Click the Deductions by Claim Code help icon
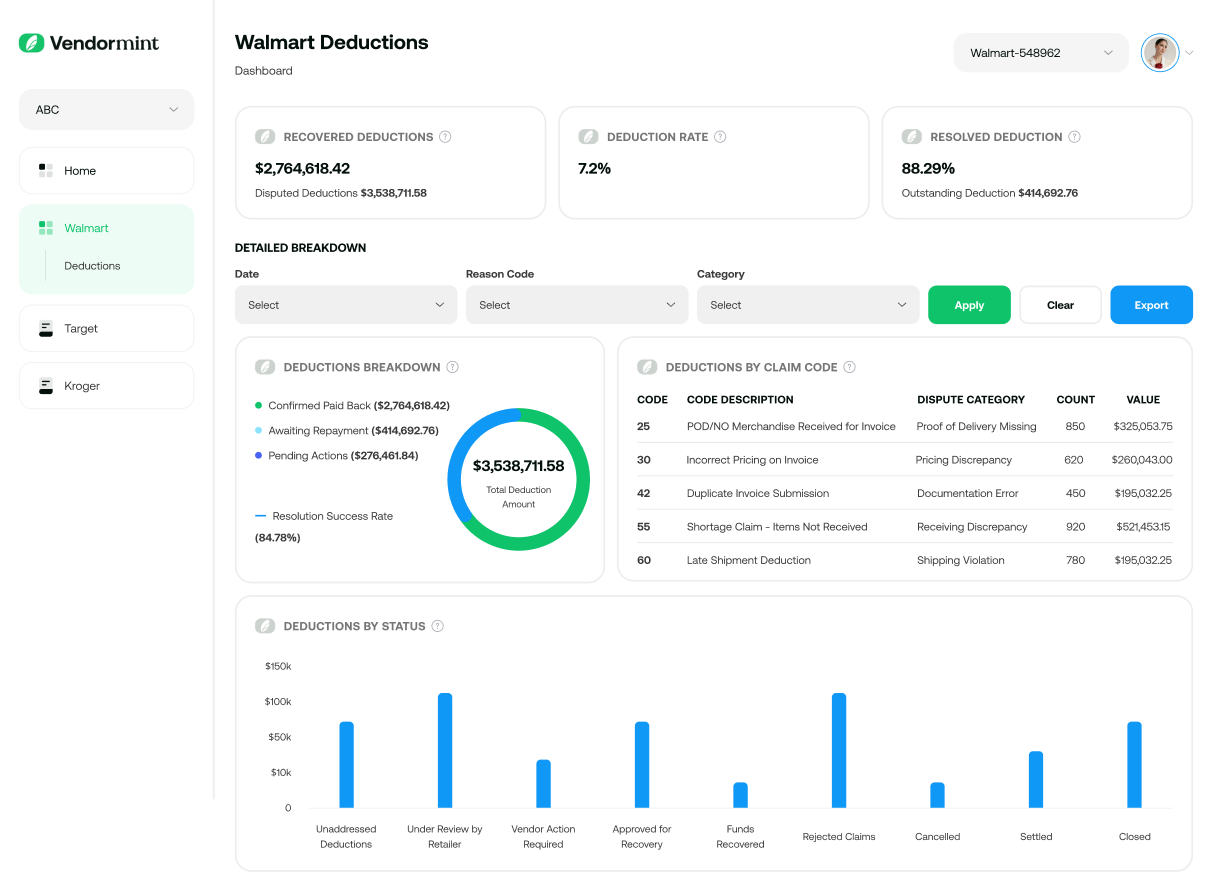Viewport: 1212px width, 883px height. pyautogui.click(x=849, y=367)
